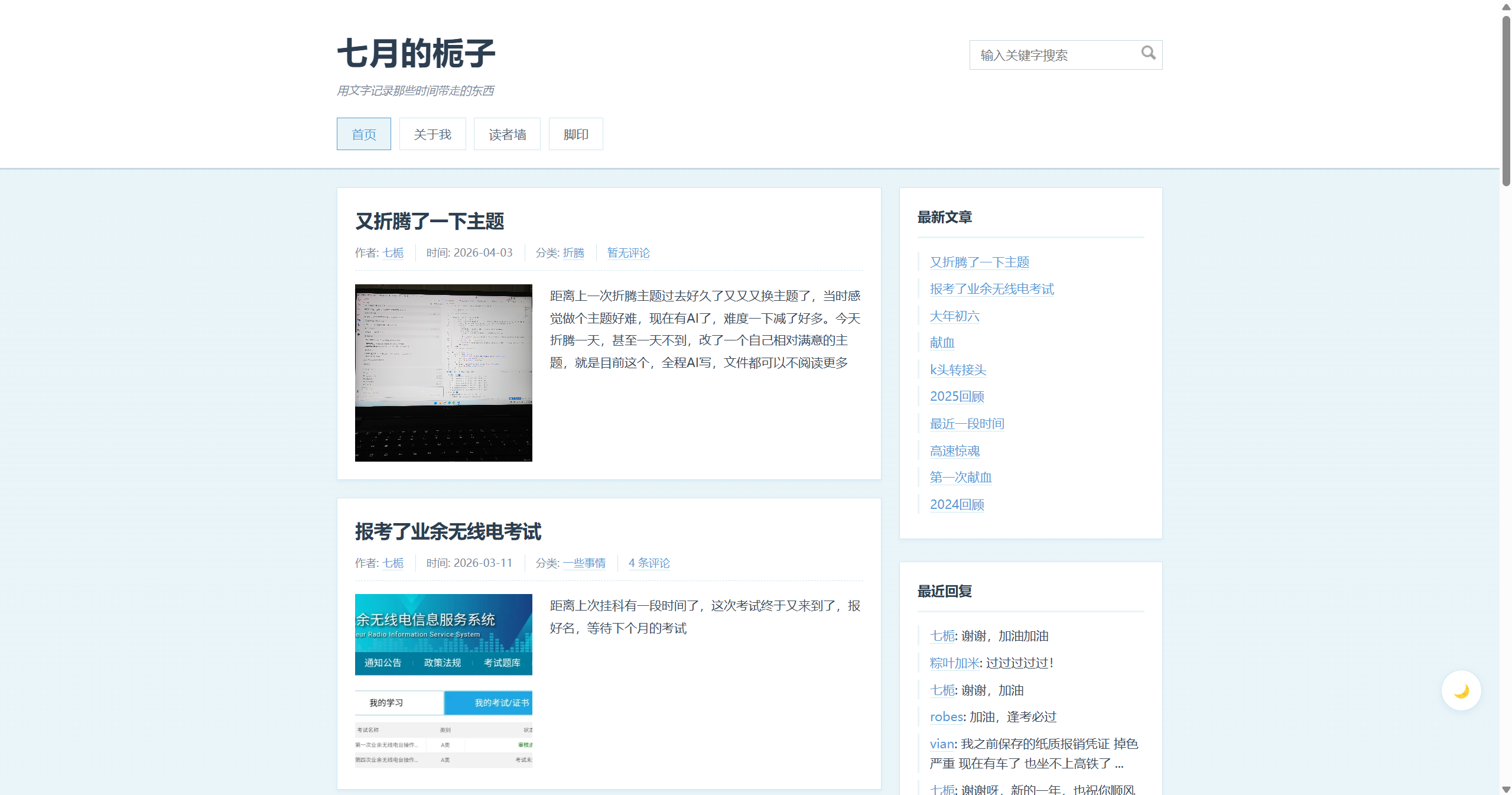
Task: Open the 一些事情 category
Action: click(584, 563)
